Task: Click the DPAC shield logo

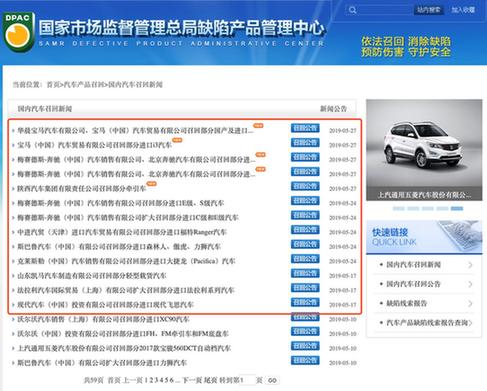Action: (x=19, y=32)
